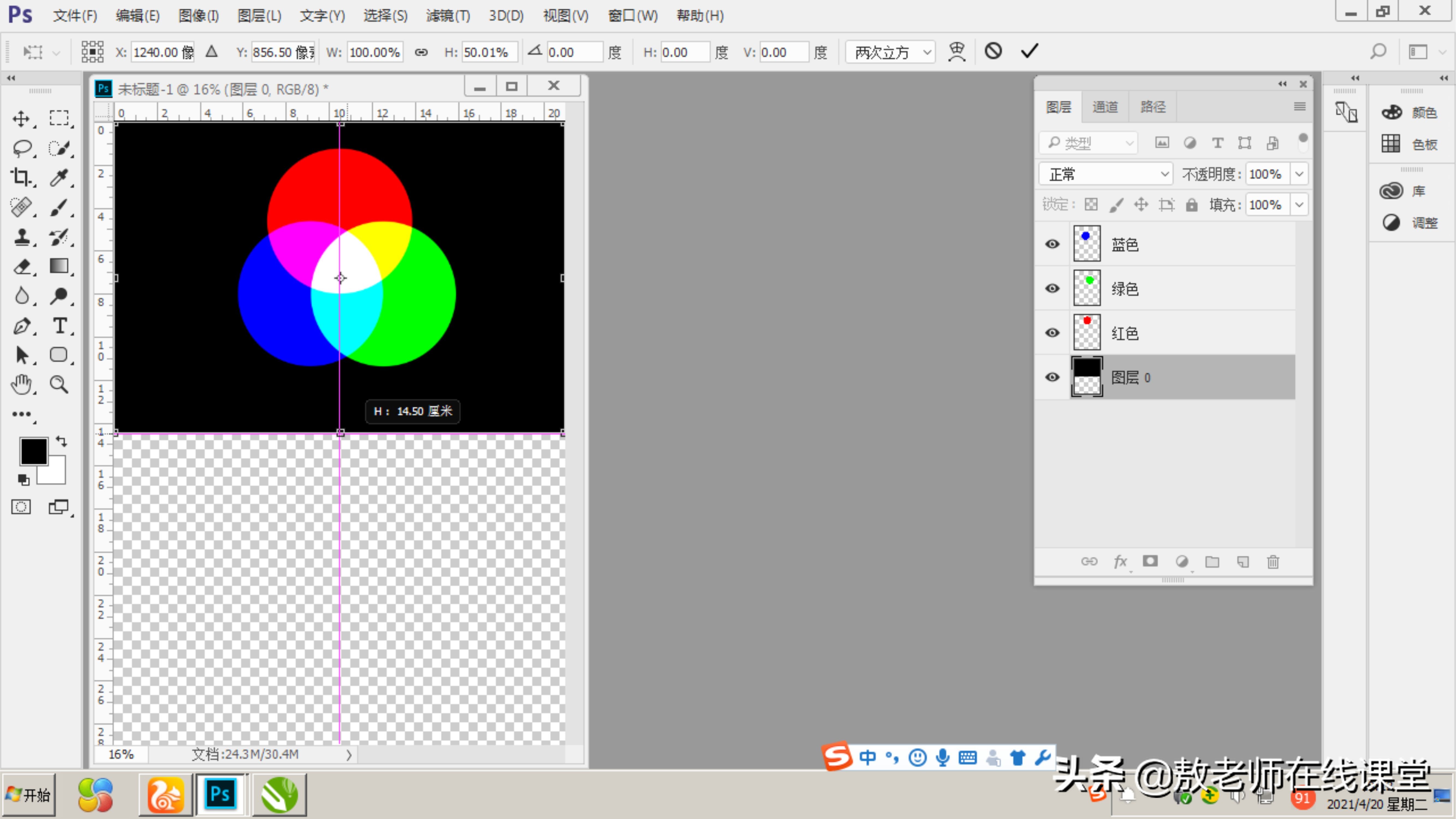
Task: Select the Lasso tool
Action: coord(22,148)
